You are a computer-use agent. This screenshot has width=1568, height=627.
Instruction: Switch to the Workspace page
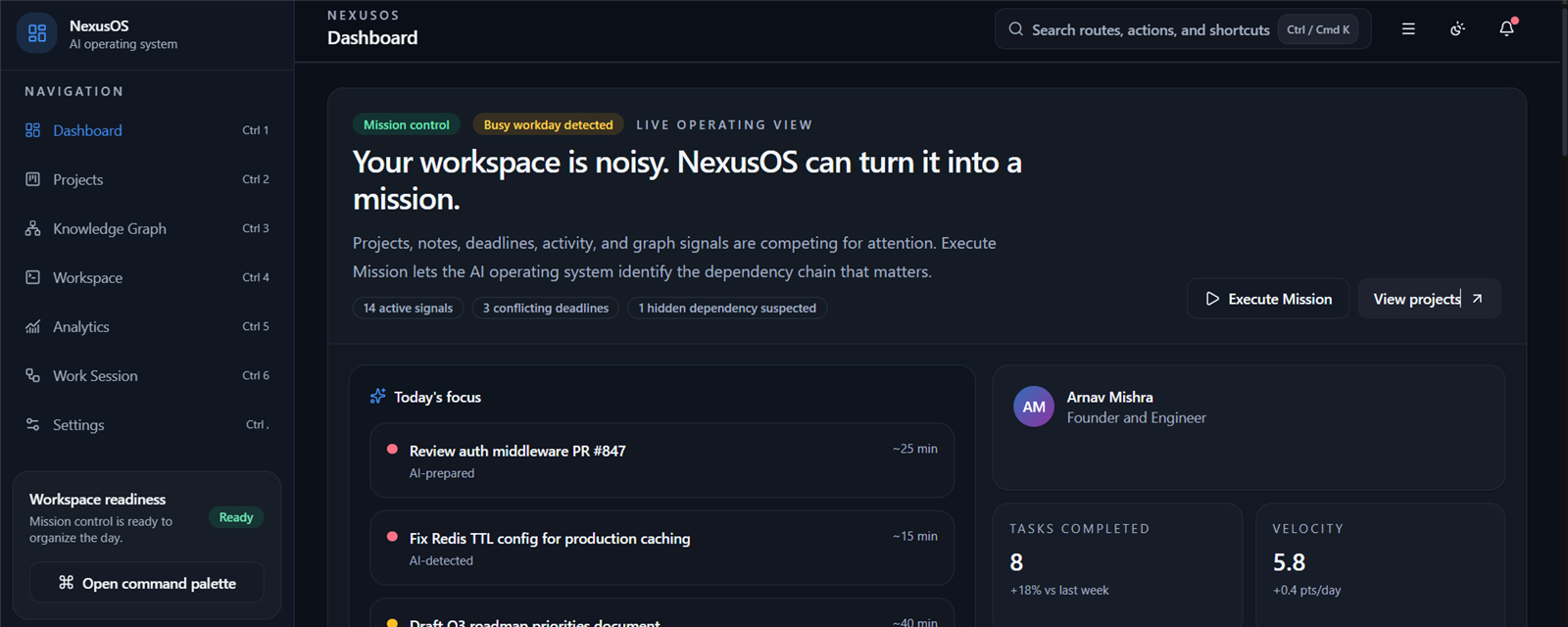click(x=147, y=277)
